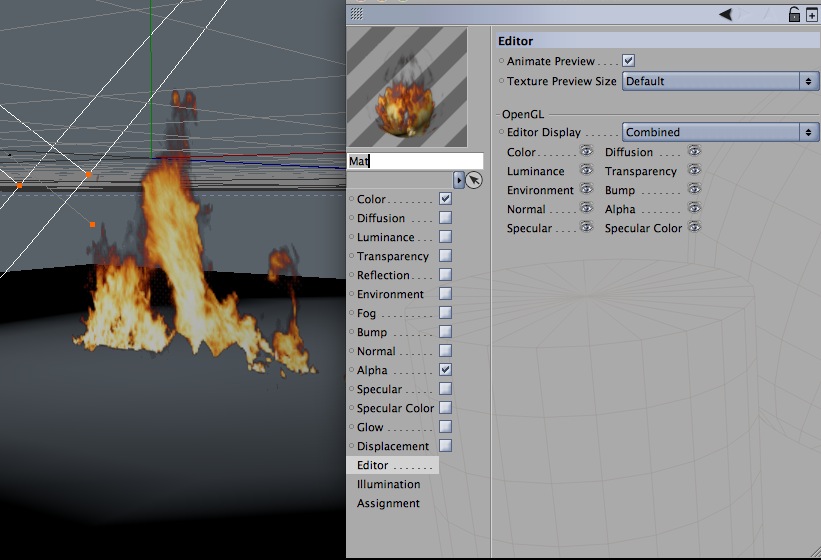
Task: Open the Editor Display Combined dropdown
Action: (720, 132)
